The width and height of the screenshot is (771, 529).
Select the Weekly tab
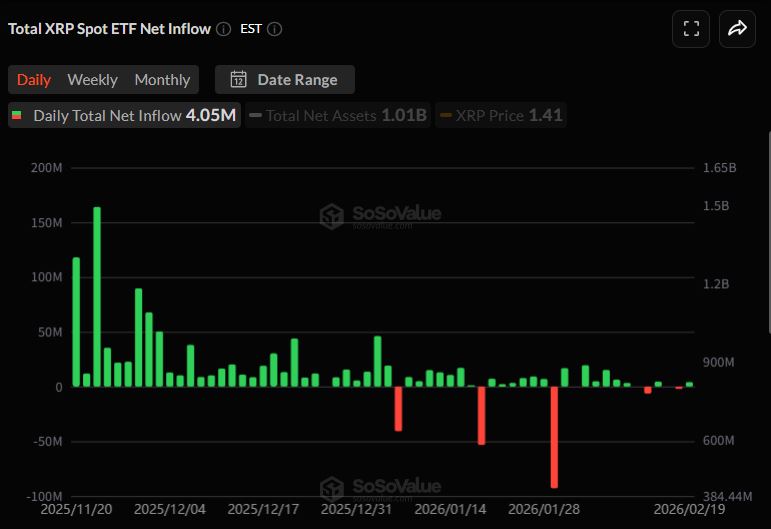click(92, 80)
